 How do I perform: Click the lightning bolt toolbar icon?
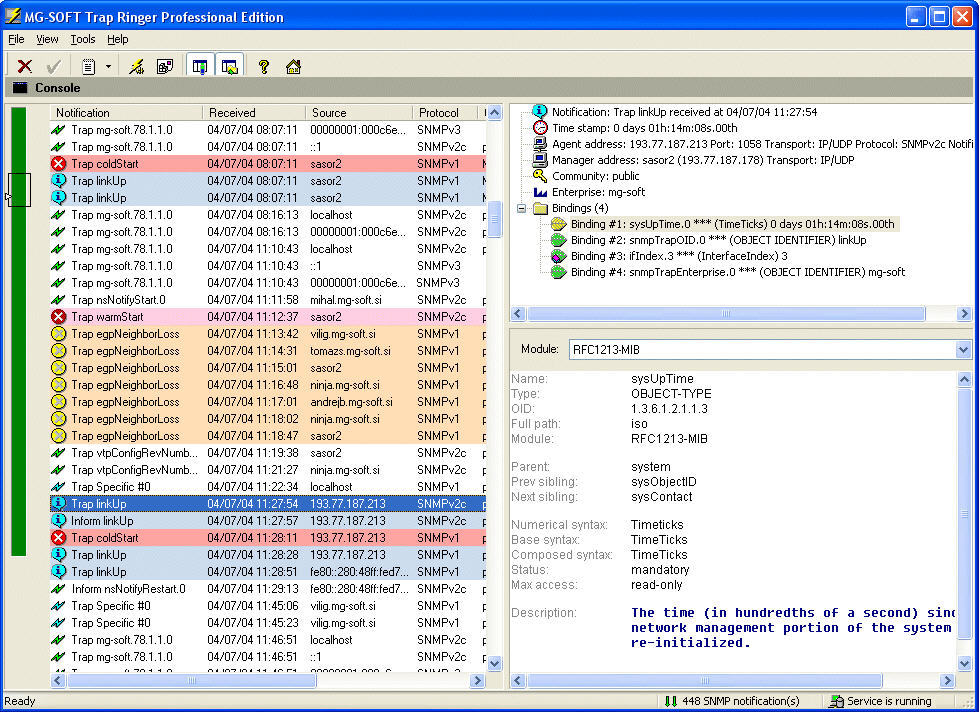pyautogui.click(x=137, y=67)
